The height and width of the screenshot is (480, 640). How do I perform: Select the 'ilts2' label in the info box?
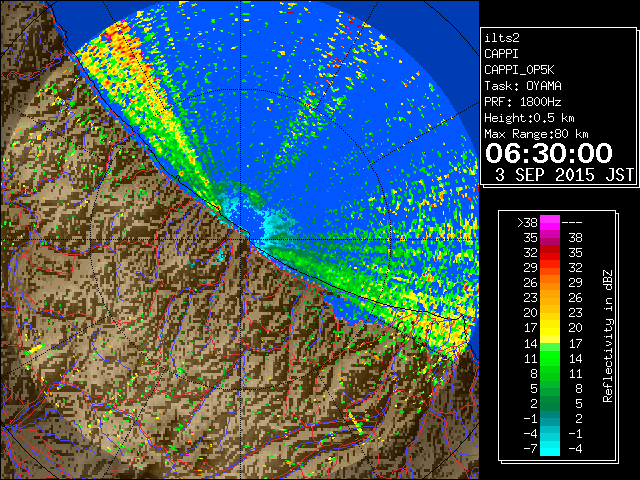tap(502, 38)
